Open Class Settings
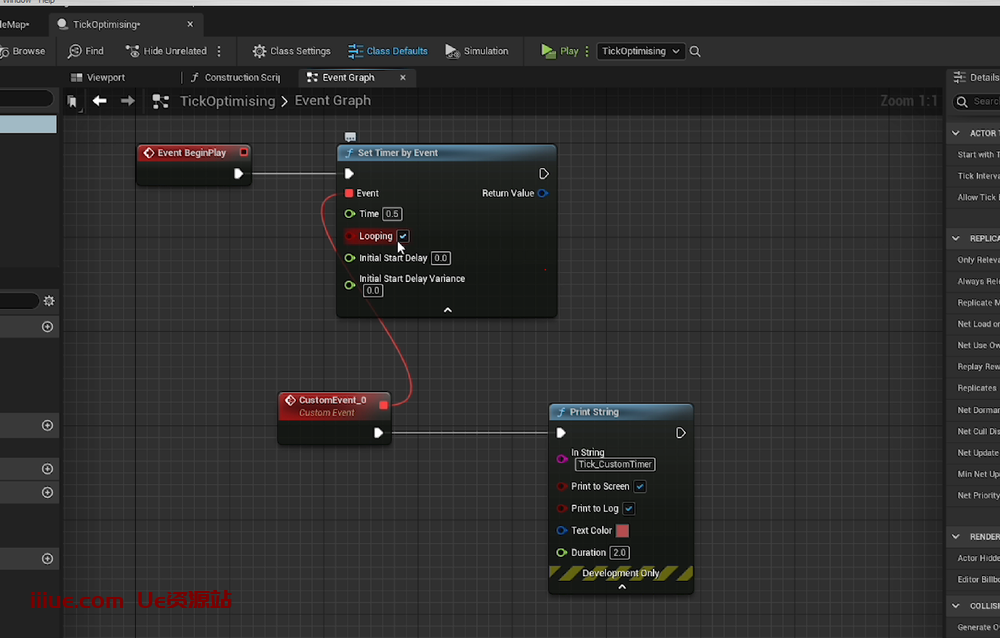The height and width of the screenshot is (638, 1000). (x=291, y=51)
